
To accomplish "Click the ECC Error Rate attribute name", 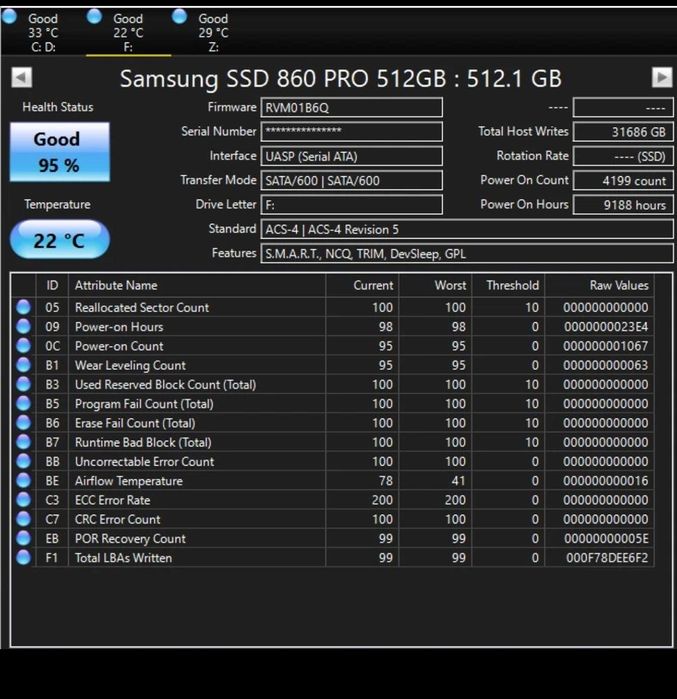I will click(112, 500).
